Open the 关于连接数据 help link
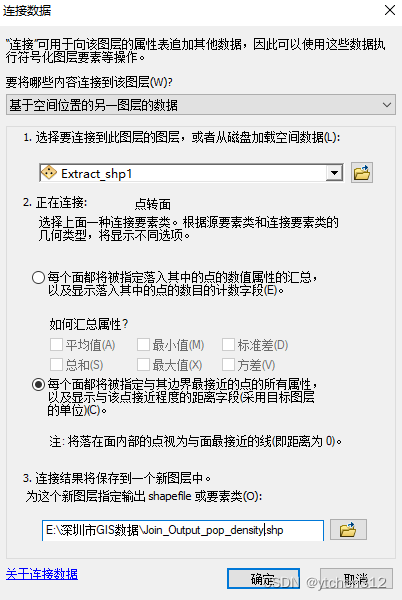The height and width of the screenshot is (600, 402). click(42, 574)
